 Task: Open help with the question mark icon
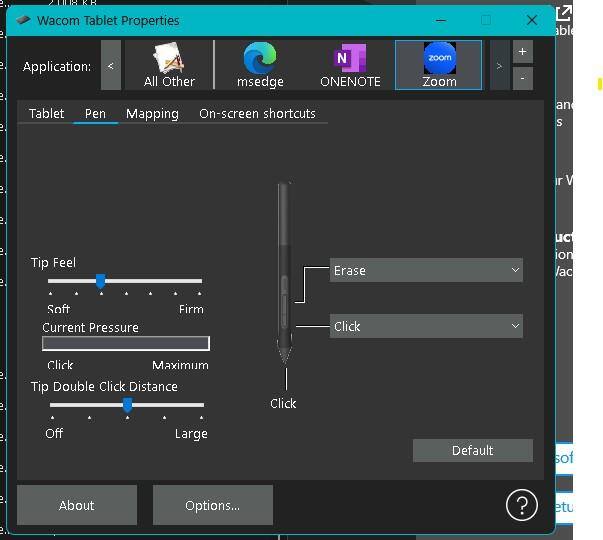522,505
